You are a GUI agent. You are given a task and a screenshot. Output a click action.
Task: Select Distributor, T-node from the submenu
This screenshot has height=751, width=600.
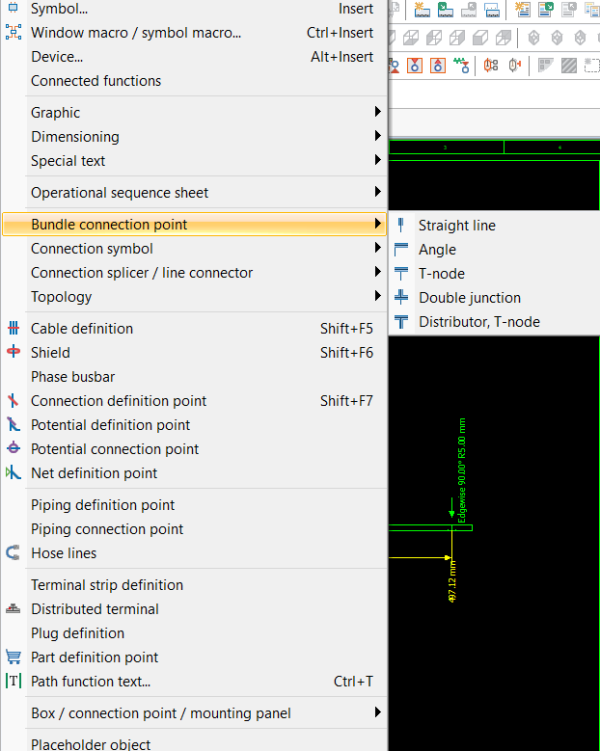coord(494,321)
